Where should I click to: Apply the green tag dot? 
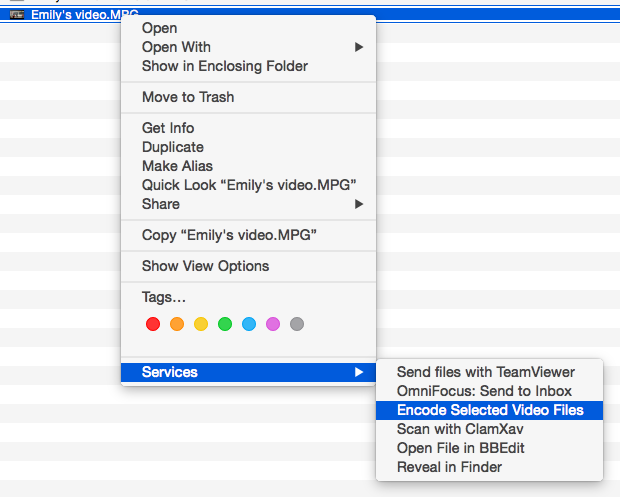225,324
